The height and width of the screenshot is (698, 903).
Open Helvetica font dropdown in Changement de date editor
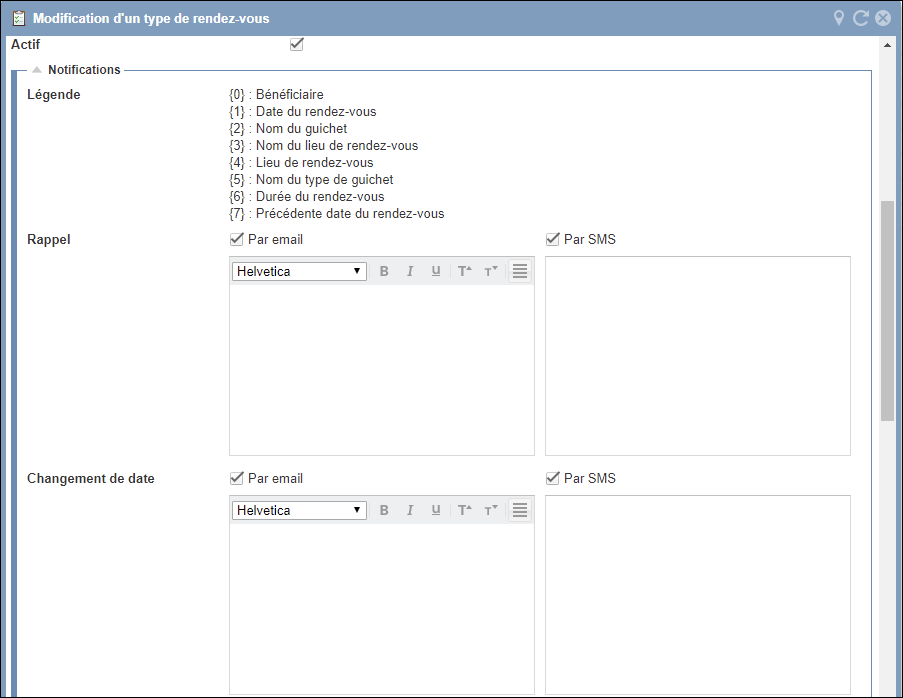point(299,510)
